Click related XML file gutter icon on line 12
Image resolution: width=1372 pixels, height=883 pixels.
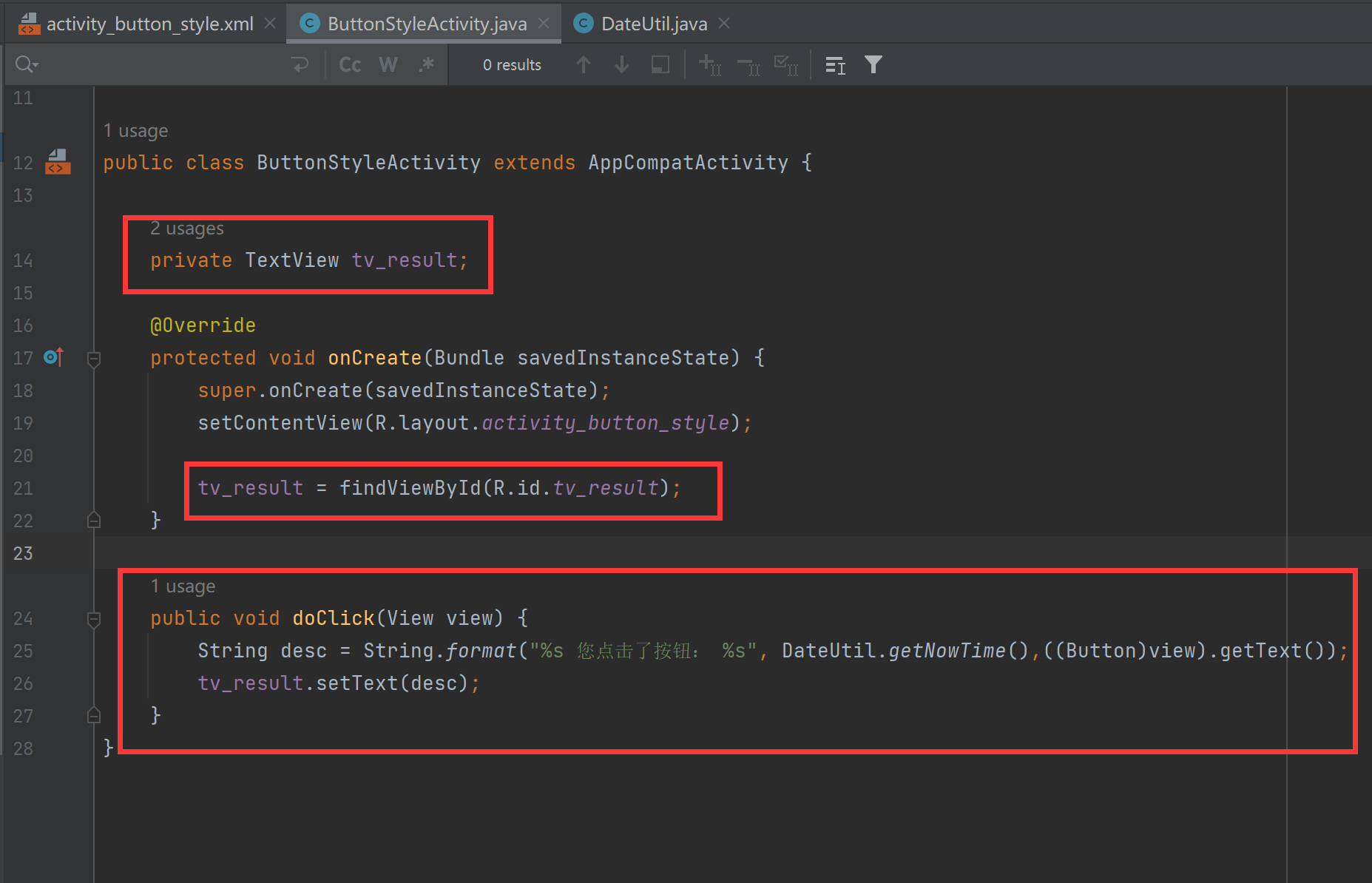click(58, 162)
